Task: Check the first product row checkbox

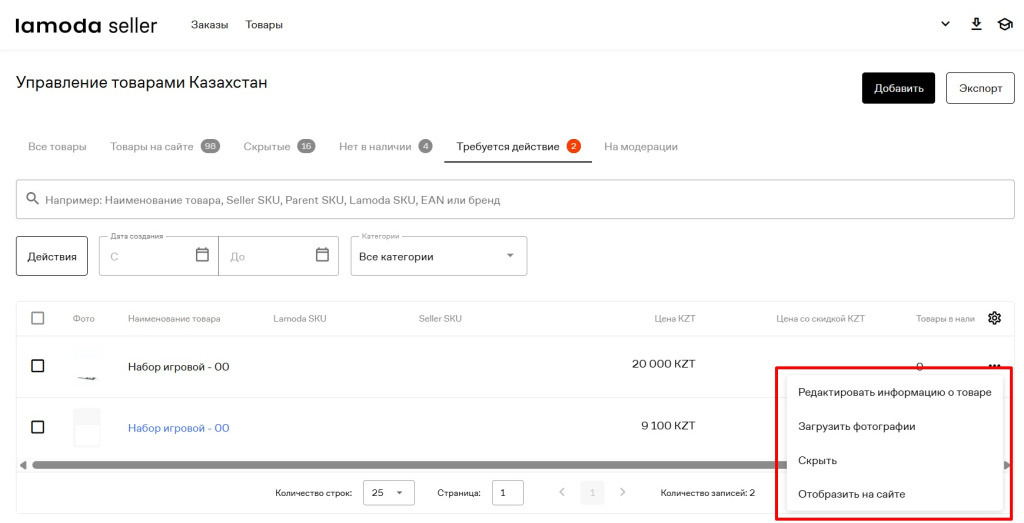Action: click(x=38, y=366)
